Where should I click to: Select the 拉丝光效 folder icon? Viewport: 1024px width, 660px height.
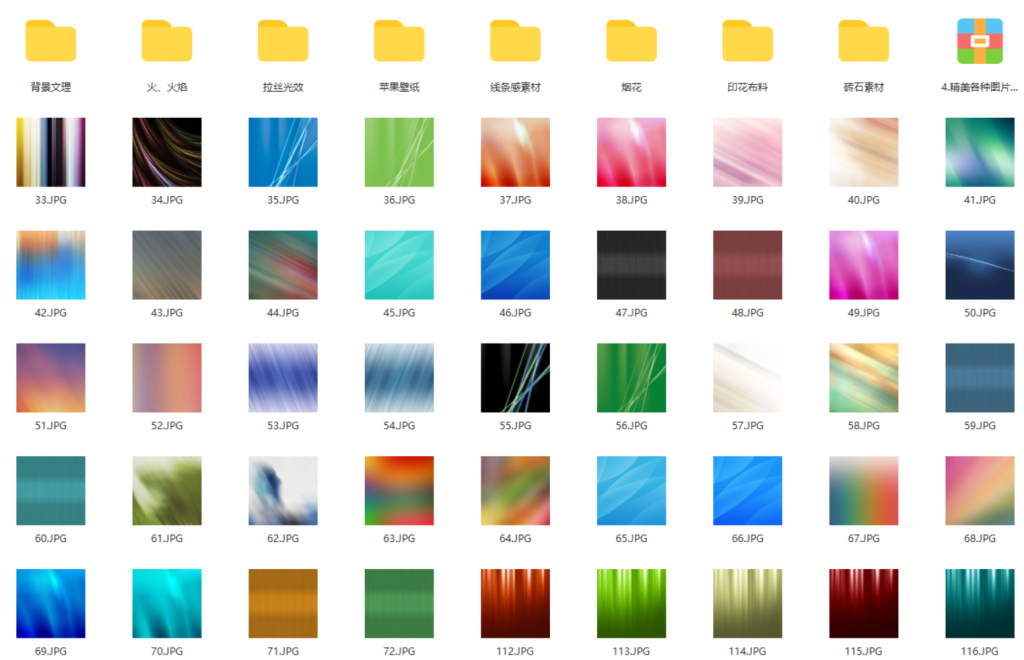point(282,42)
